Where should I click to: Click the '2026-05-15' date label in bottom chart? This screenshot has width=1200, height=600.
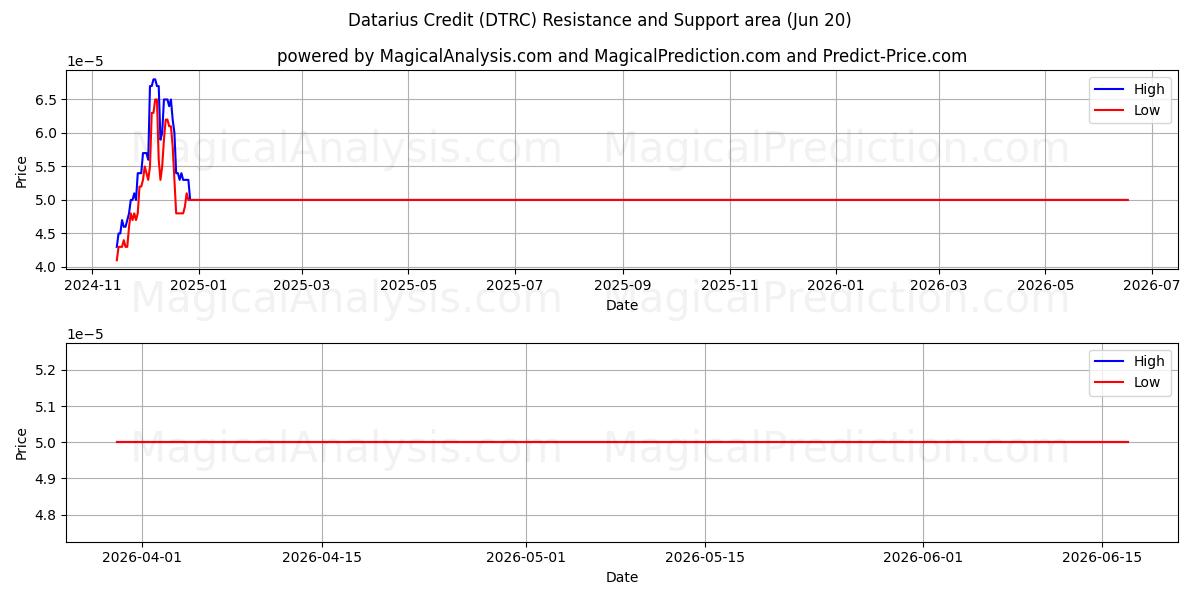pyautogui.click(x=705, y=558)
